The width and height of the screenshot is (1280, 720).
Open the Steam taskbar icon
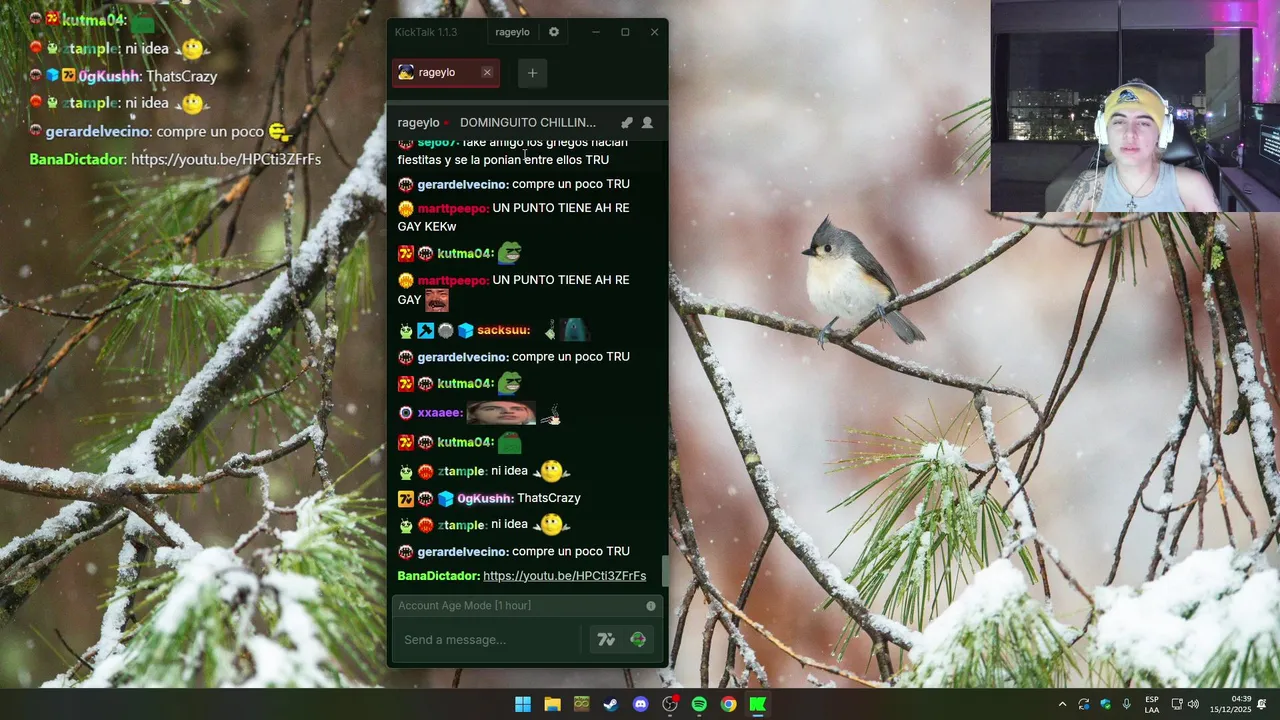(x=610, y=704)
